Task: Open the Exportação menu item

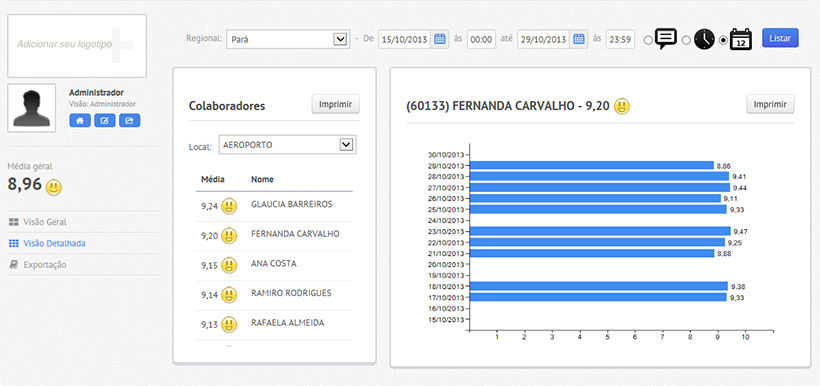Action: 44,265
